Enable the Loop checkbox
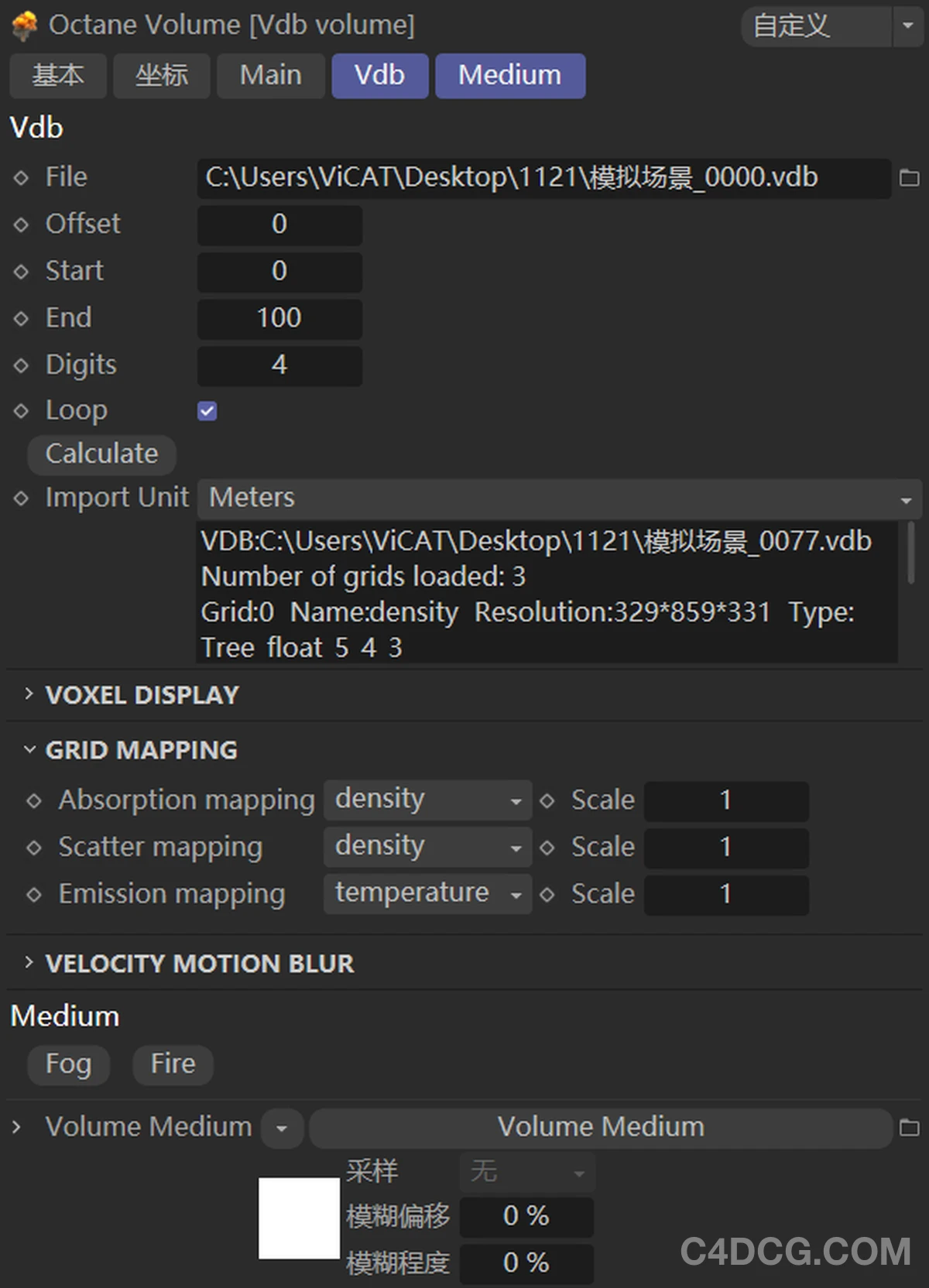 [x=207, y=411]
